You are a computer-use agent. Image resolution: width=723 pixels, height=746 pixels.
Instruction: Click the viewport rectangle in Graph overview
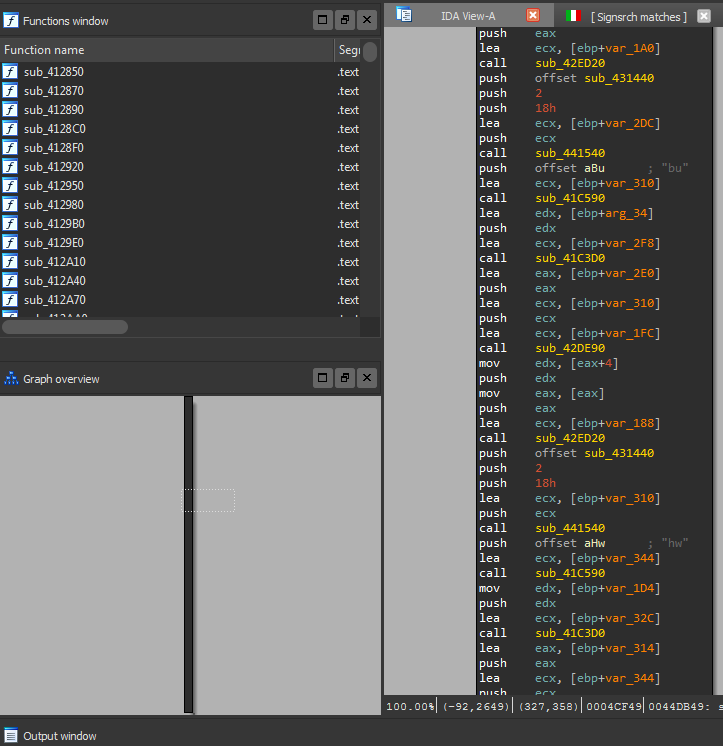point(208,500)
